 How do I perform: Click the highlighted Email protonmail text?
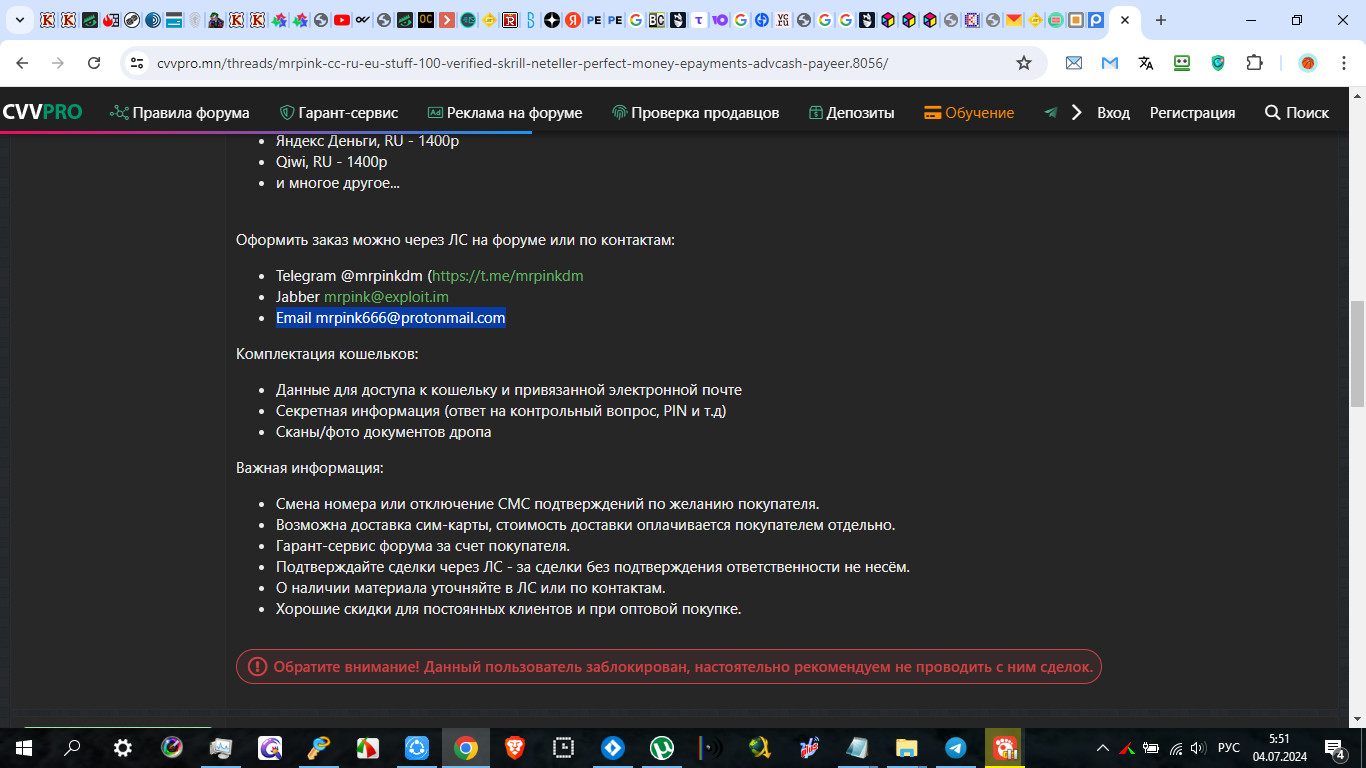[390, 318]
